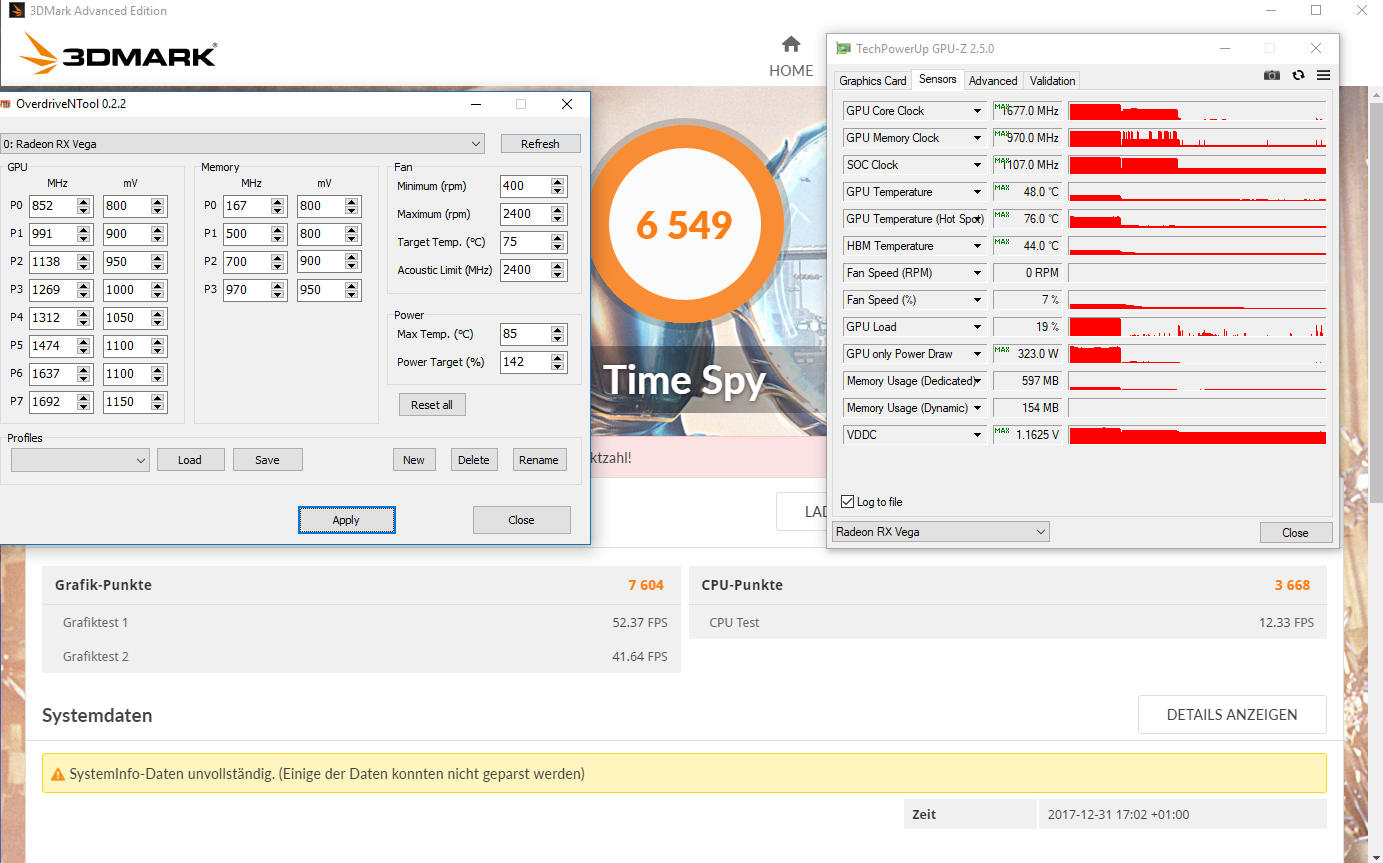1383x863 pixels.
Task: Click the CPU Test result row
Action: (1008, 622)
